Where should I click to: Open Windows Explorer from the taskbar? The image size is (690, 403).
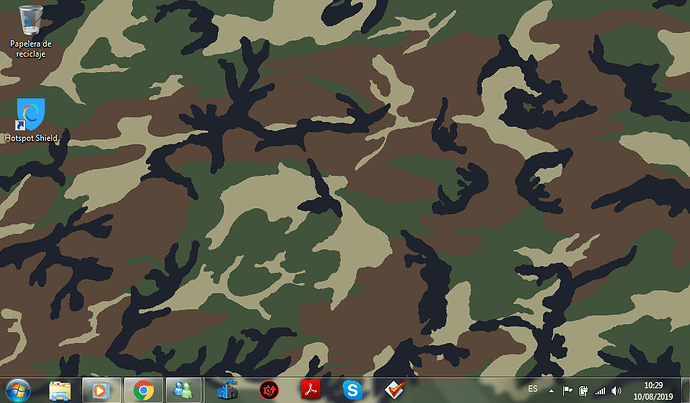[x=60, y=390]
